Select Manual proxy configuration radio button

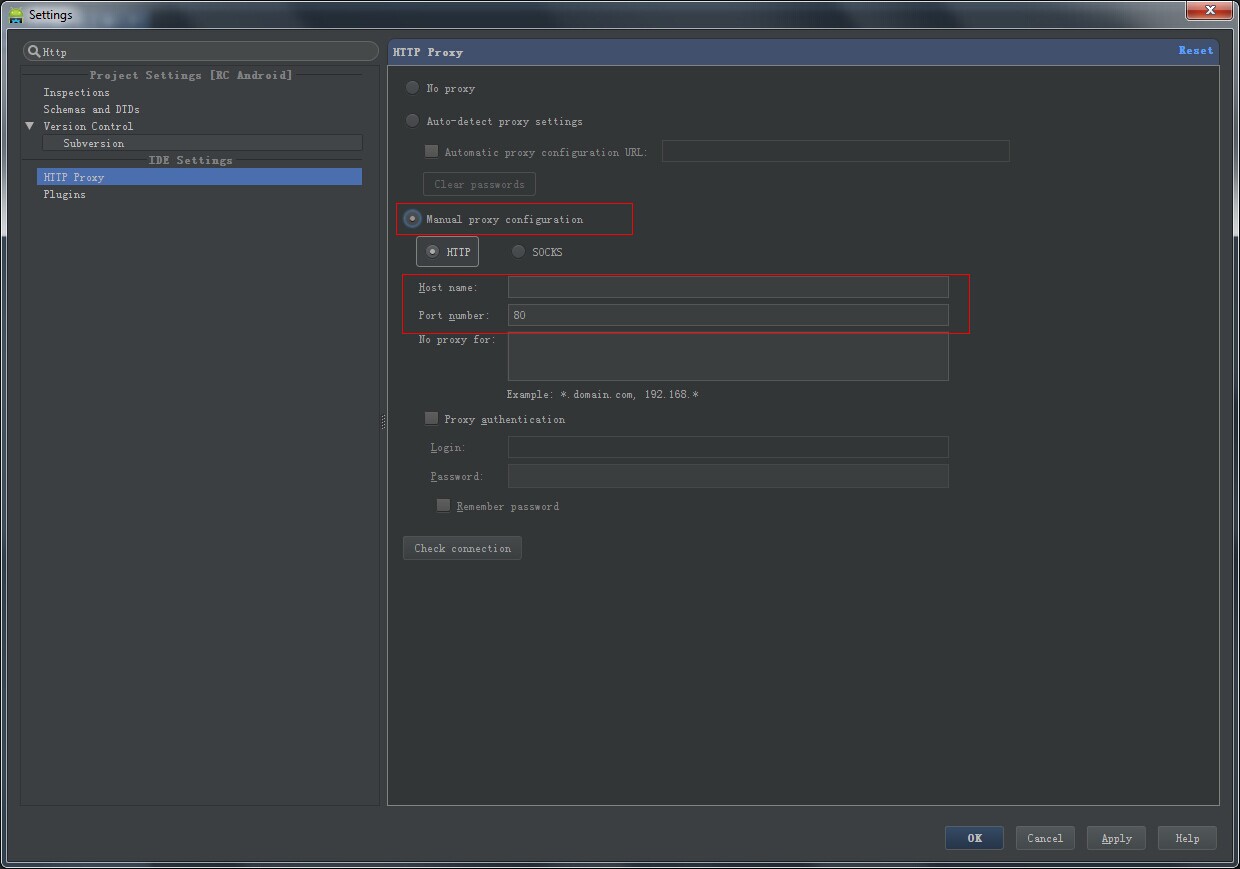412,219
